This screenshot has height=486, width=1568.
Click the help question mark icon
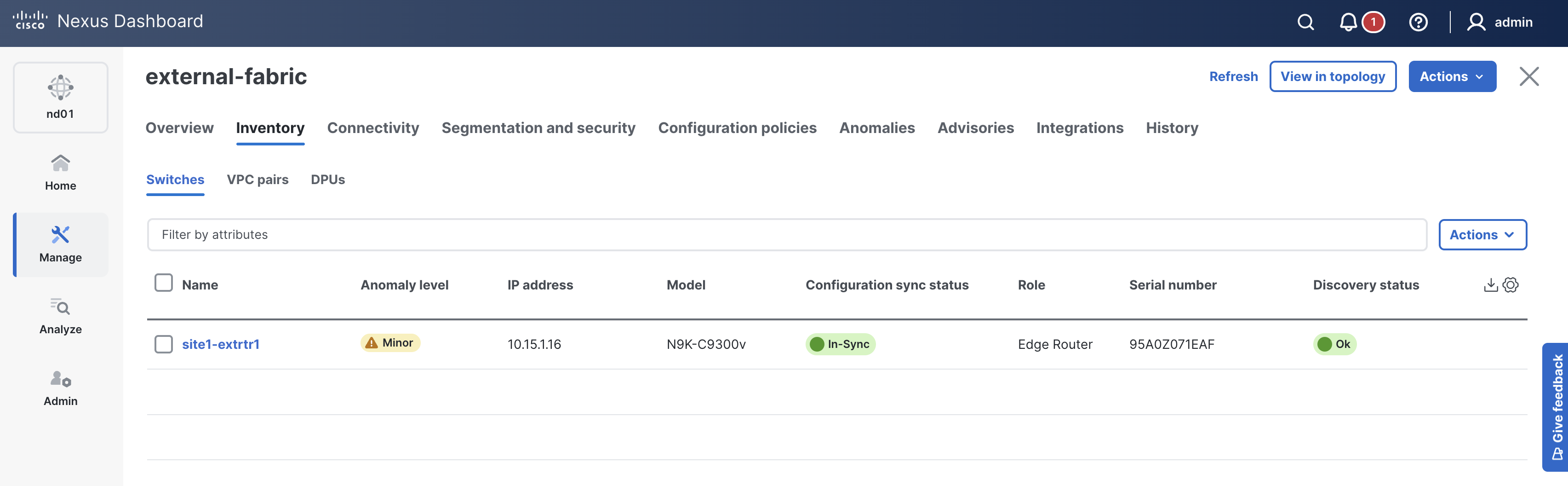1418,23
